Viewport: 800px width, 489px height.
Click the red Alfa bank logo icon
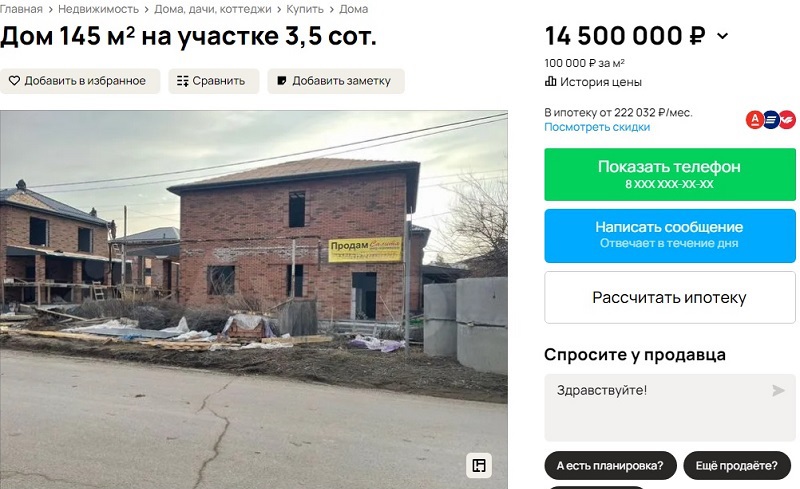[x=755, y=120]
